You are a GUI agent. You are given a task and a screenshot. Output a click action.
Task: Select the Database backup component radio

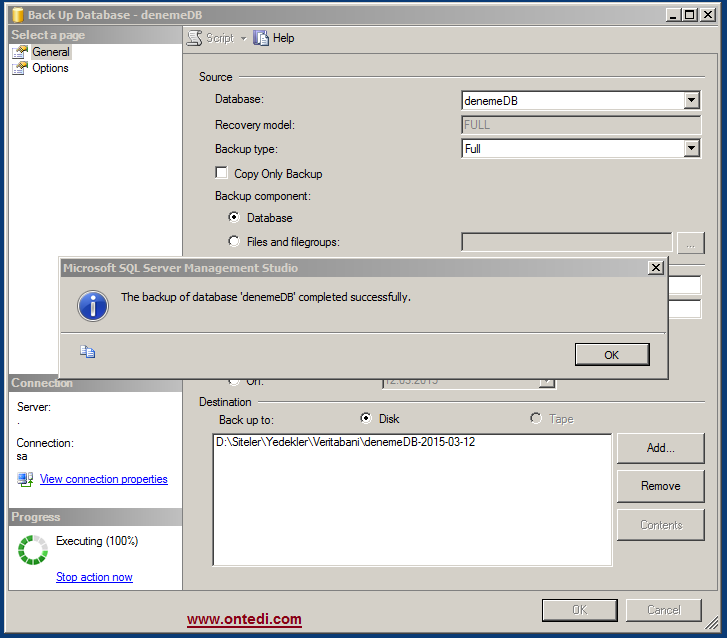[x=234, y=217]
